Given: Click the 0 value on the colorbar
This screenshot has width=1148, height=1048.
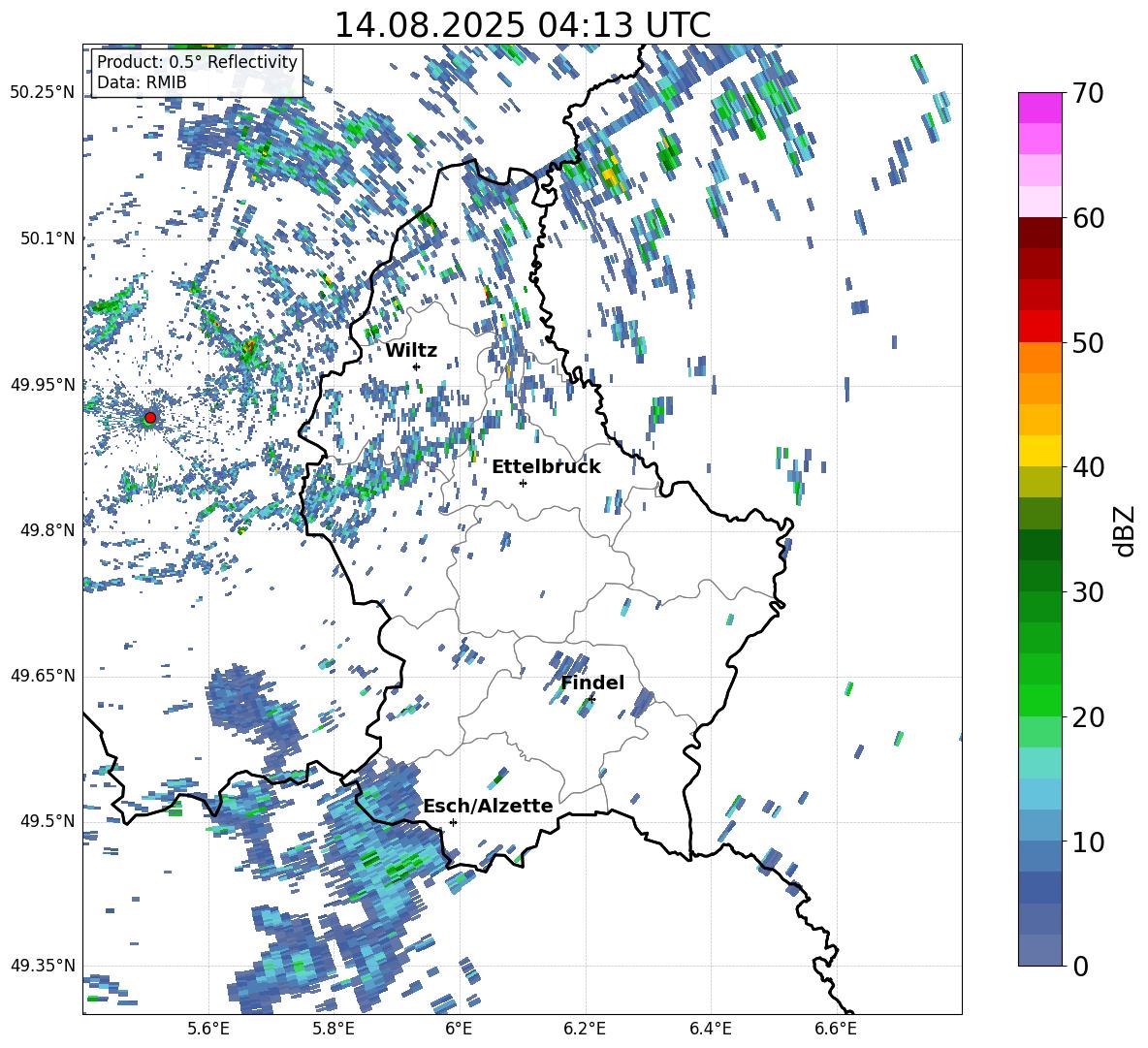Looking at the screenshot, I should point(1080,966).
